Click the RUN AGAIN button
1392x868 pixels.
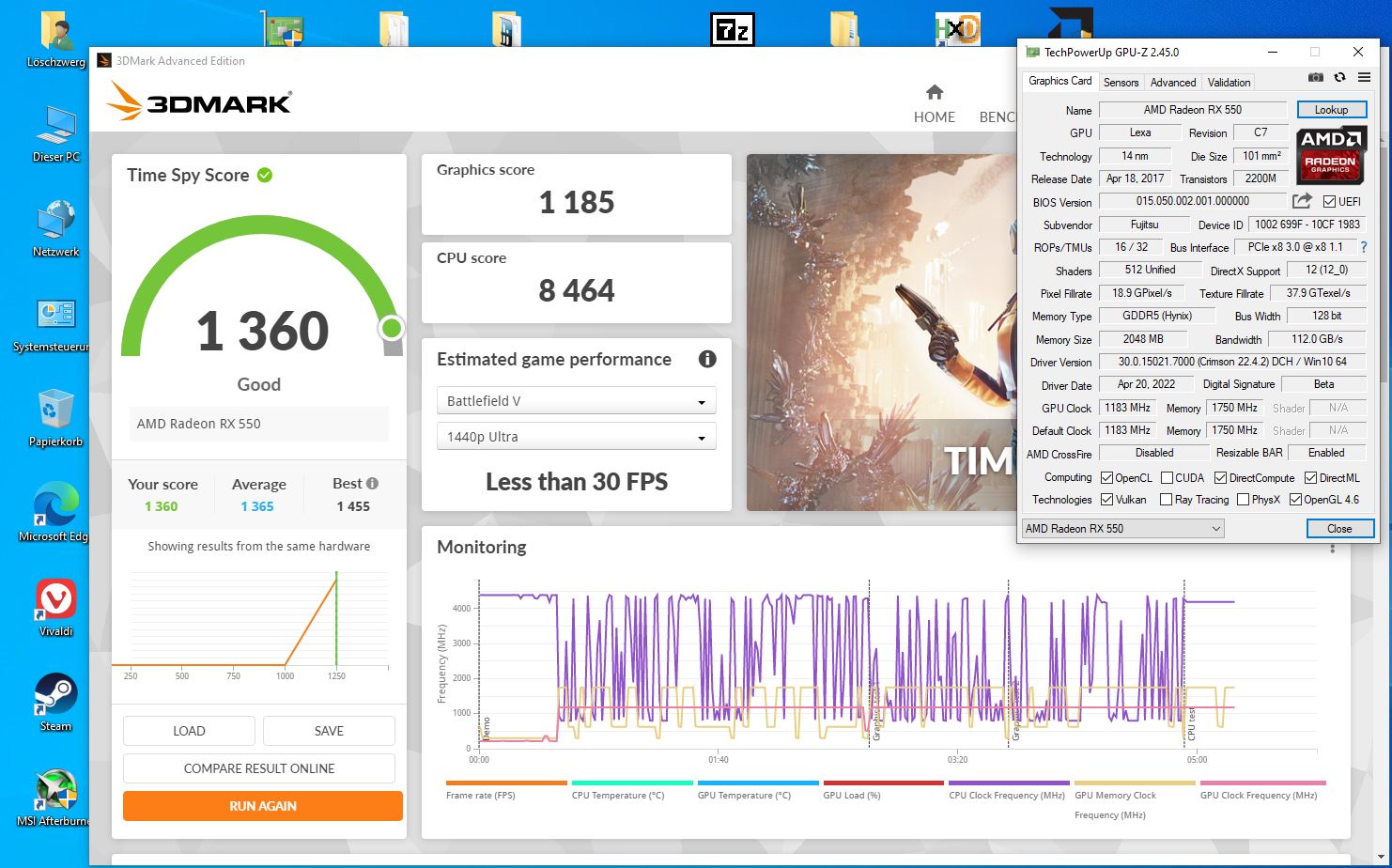[263, 806]
